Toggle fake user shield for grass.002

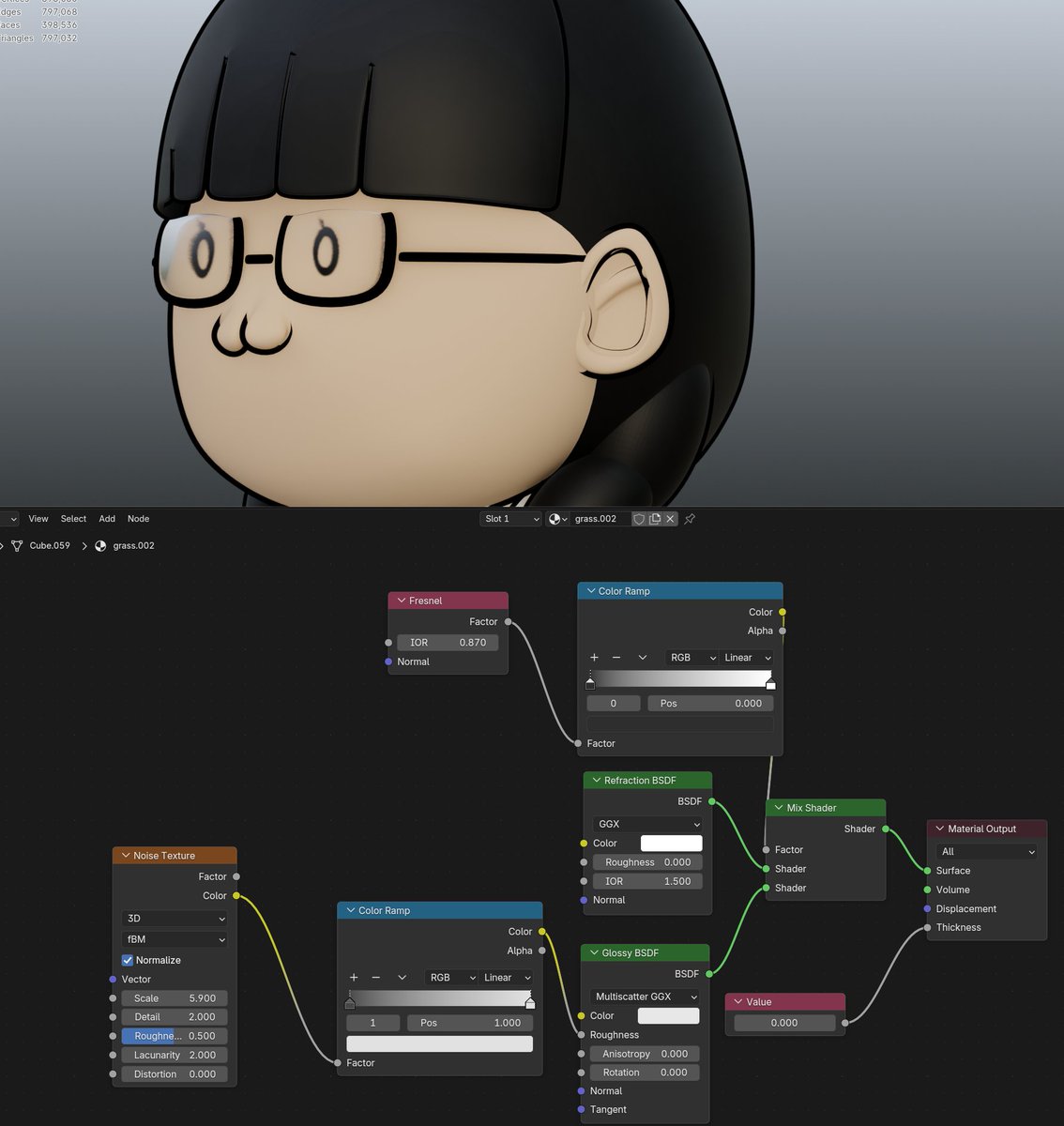(x=639, y=519)
